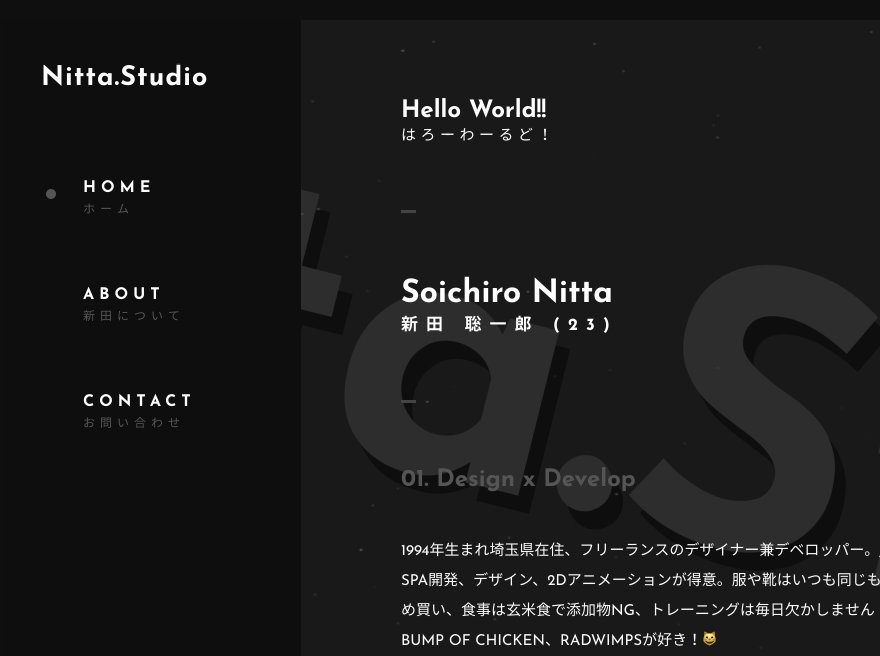Image resolution: width=880 pixels, height=656 pixels.
Task: Click the Hello World!! heading
Action: (474, 109)
